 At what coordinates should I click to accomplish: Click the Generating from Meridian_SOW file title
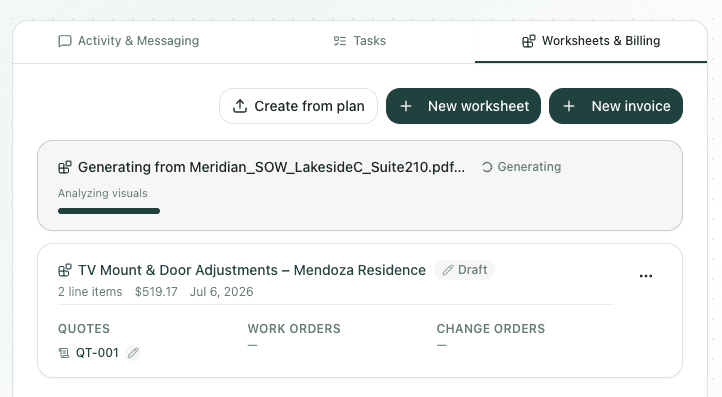[271, 167]
